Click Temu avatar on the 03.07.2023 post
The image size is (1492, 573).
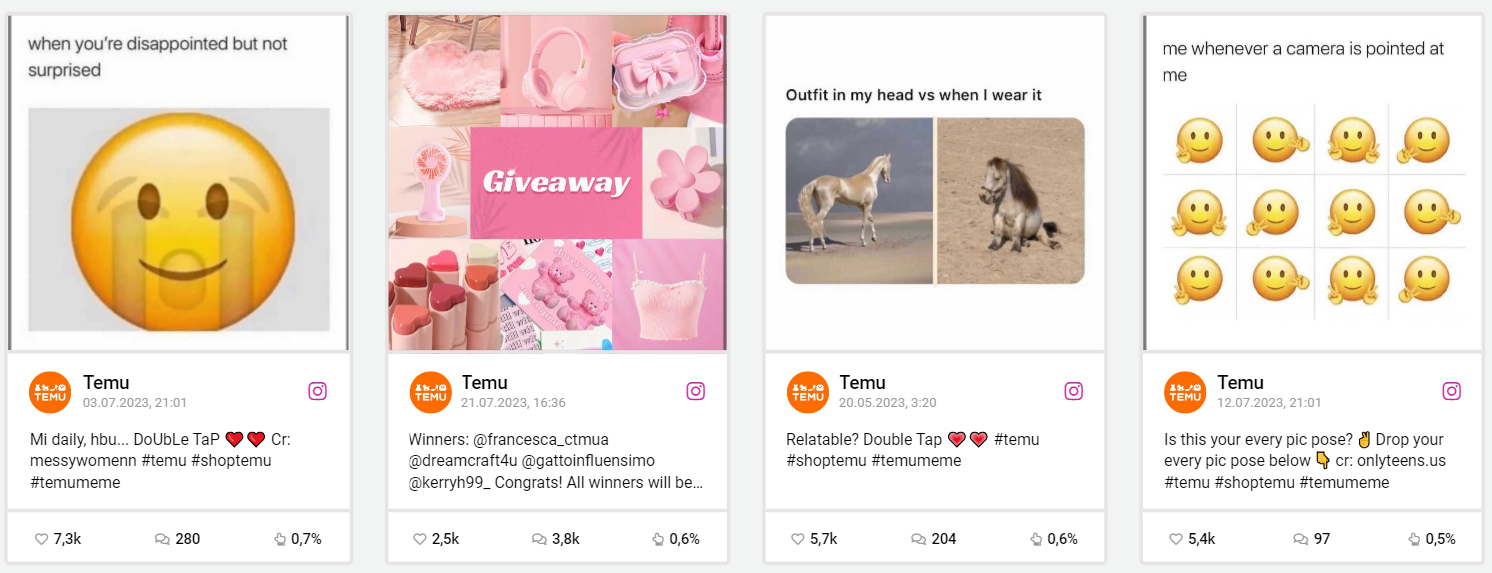pos(50,392)
